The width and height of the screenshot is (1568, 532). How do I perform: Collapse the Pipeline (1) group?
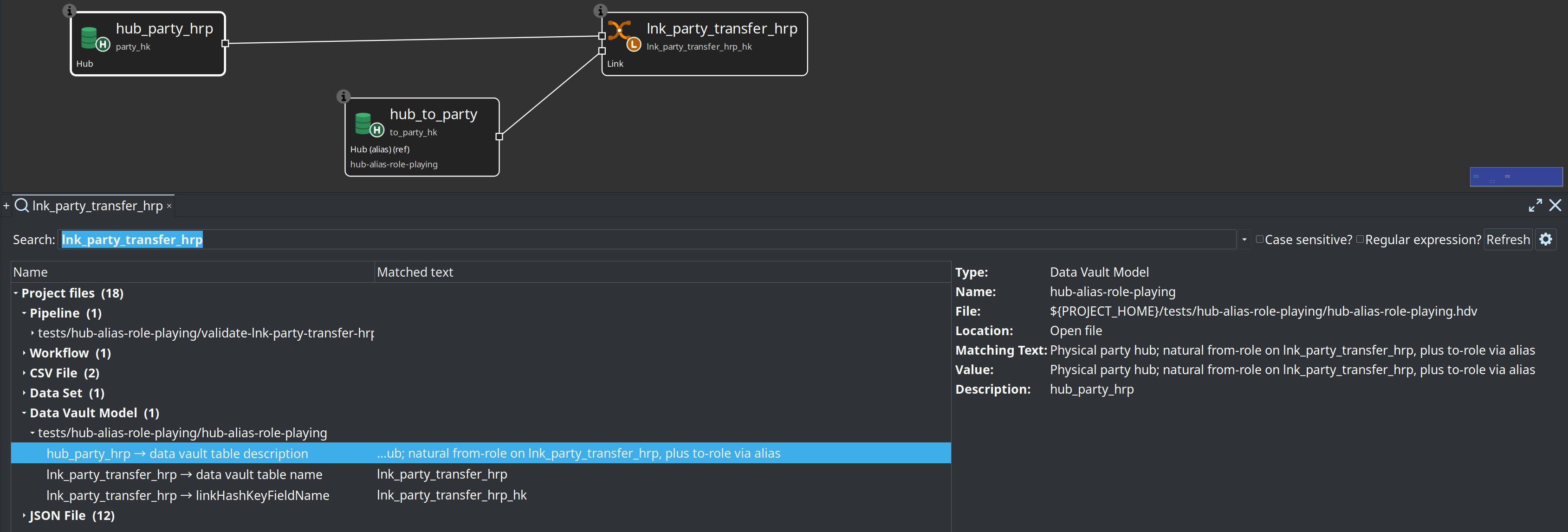coord(24,313)
